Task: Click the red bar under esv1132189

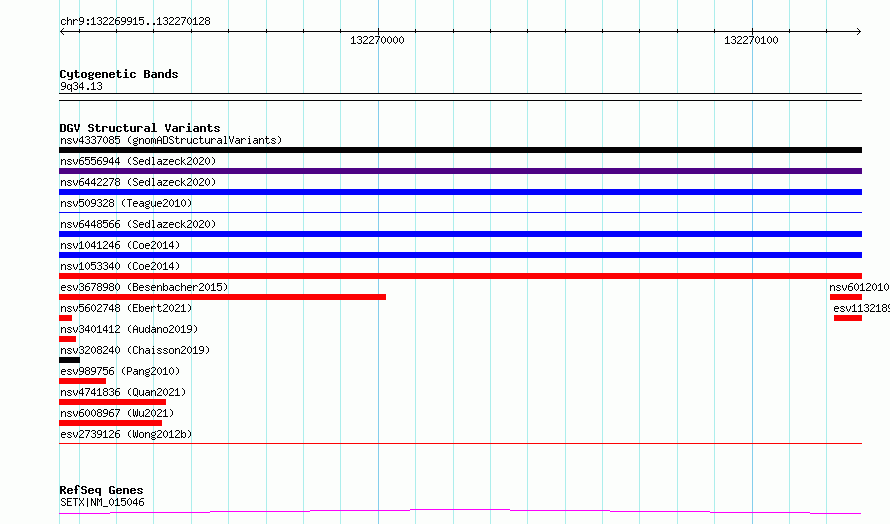Action: pyautogui.click(x=848, y=318)
